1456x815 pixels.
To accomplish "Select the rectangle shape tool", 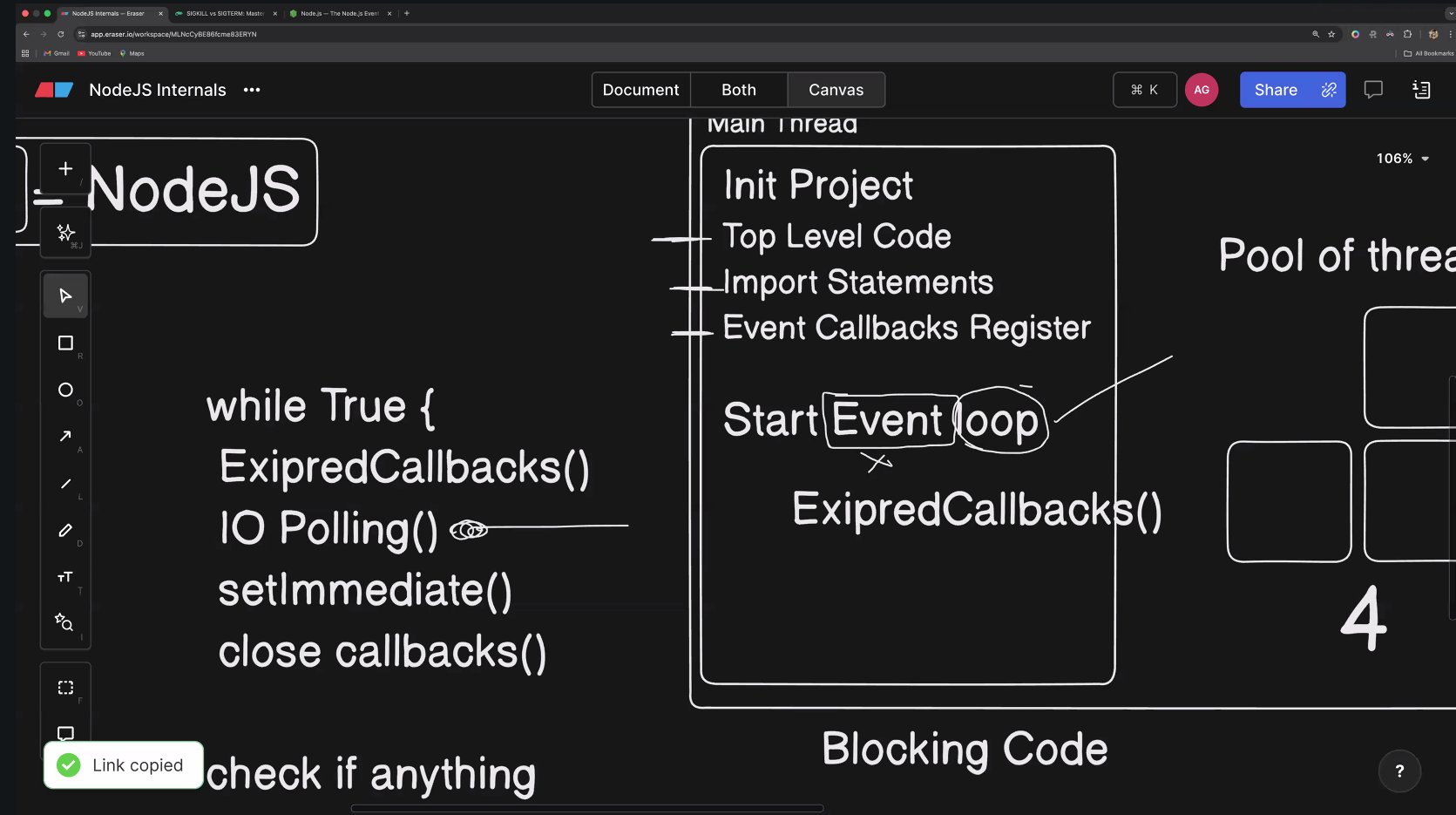I will tap(65, 343).
